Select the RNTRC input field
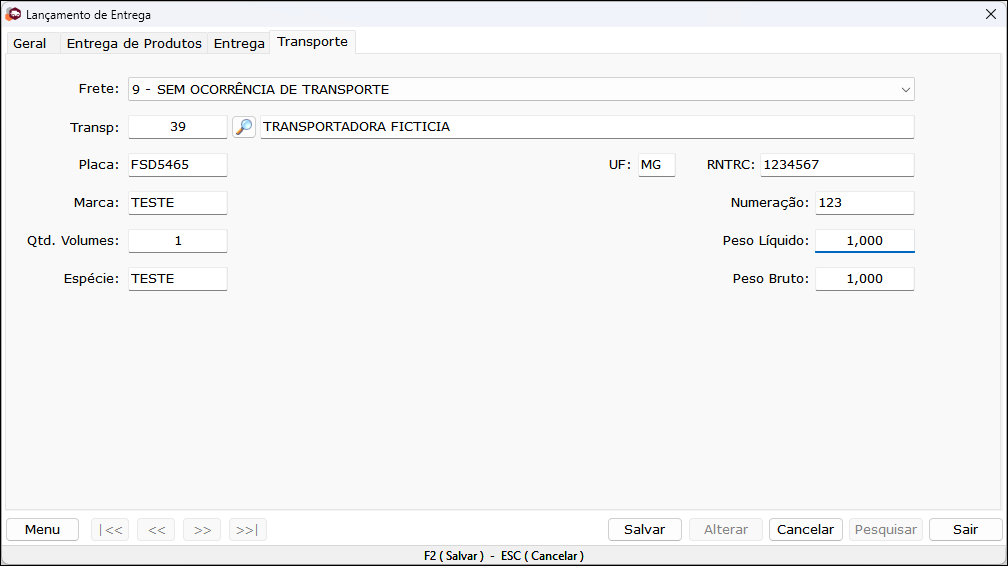The width and height of the screenshot is (1008, 566). coord(837,165)
